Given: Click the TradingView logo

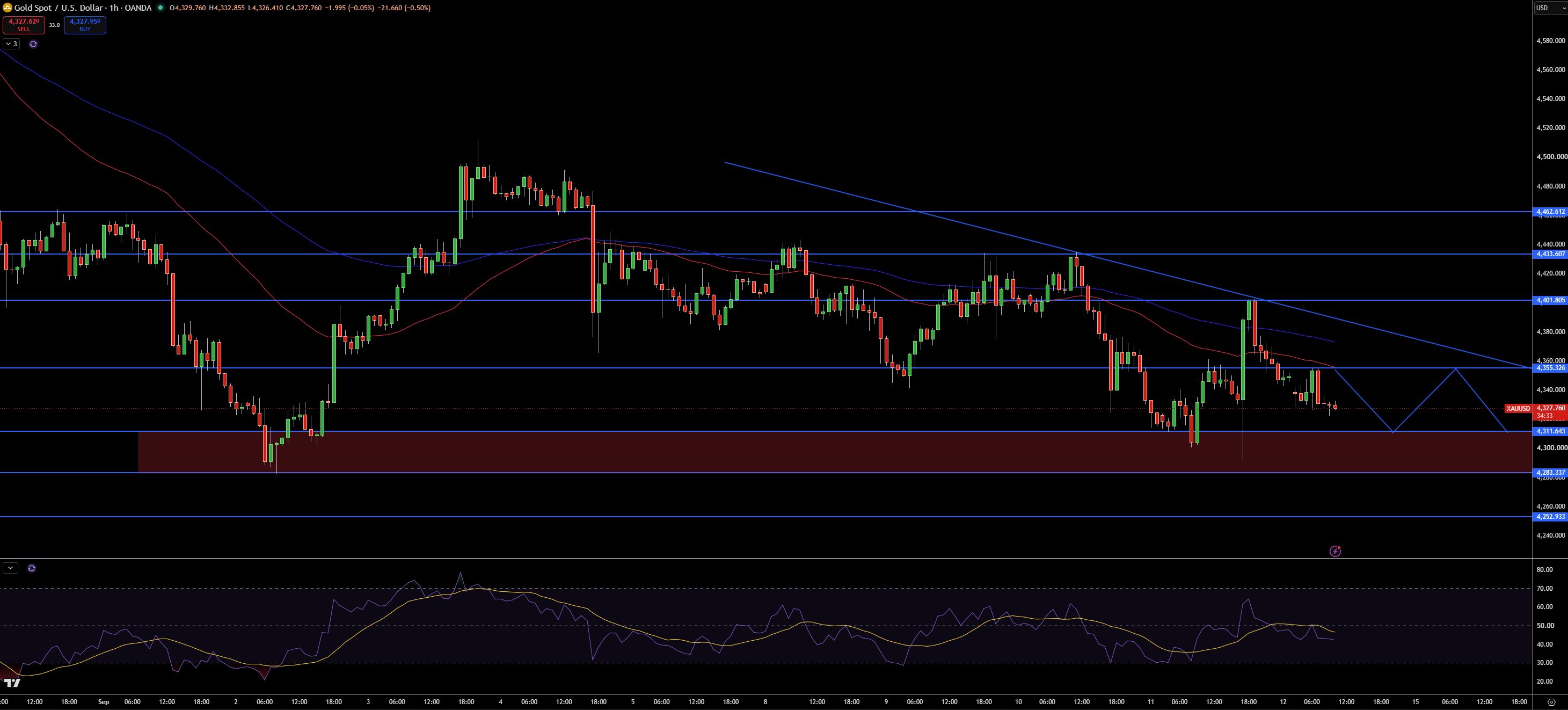Looking at the screenshot, I should (x=12, y=683).
